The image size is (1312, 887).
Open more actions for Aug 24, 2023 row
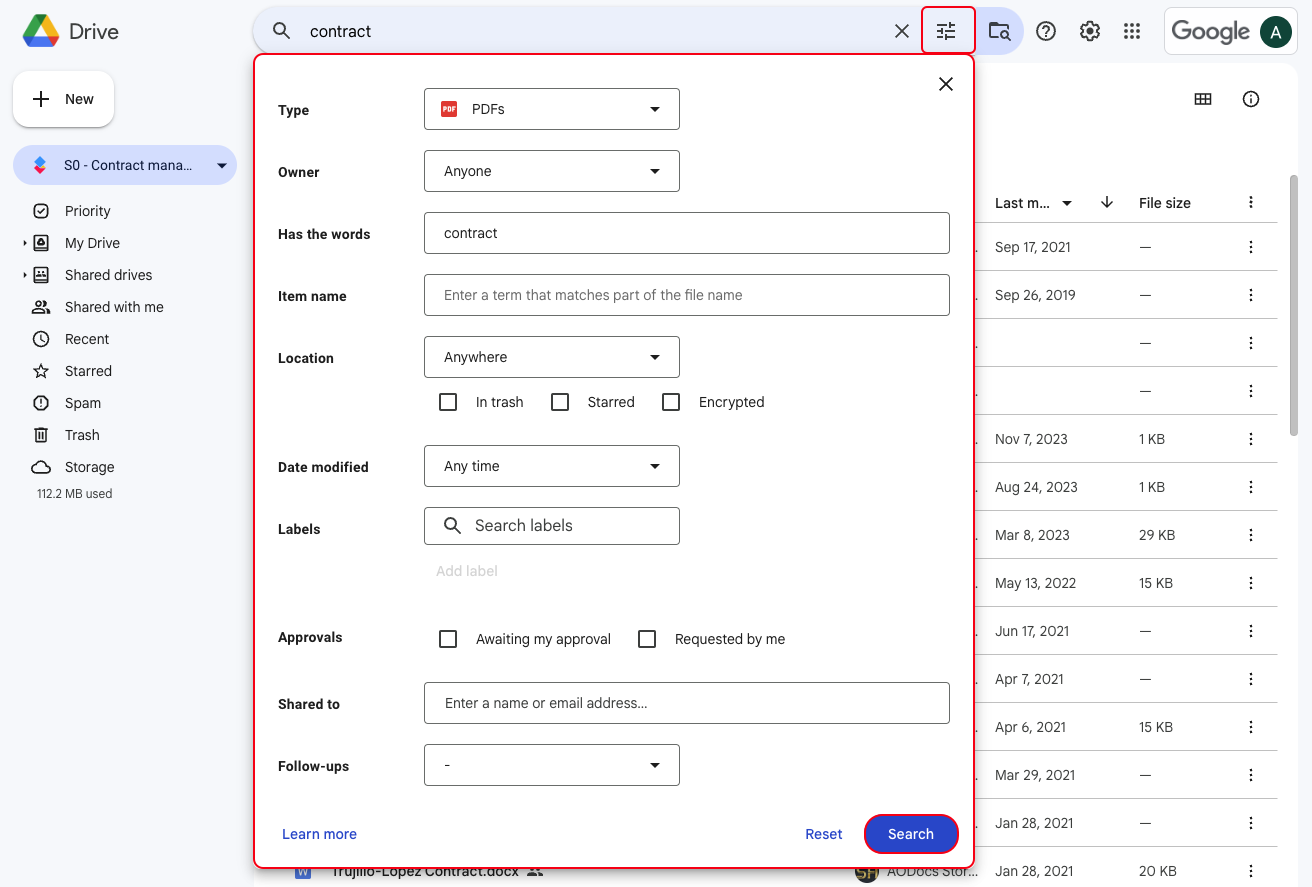[1251, 487]
